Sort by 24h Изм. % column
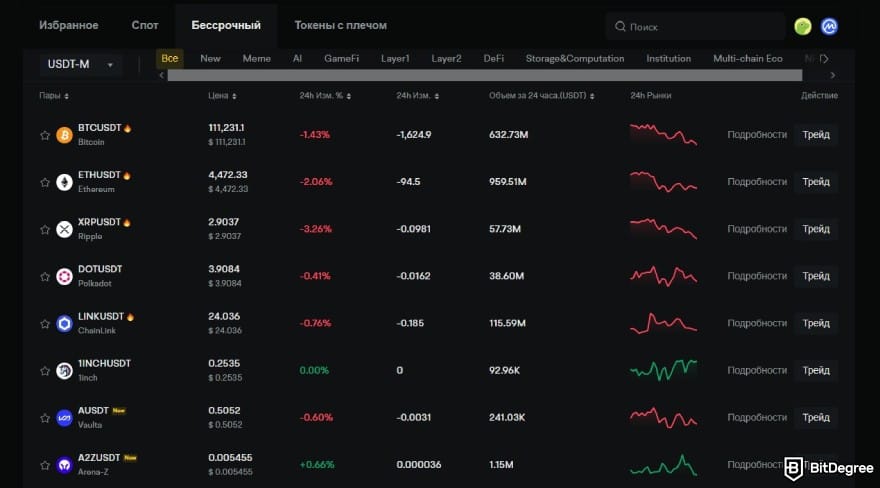 [326, 96]
